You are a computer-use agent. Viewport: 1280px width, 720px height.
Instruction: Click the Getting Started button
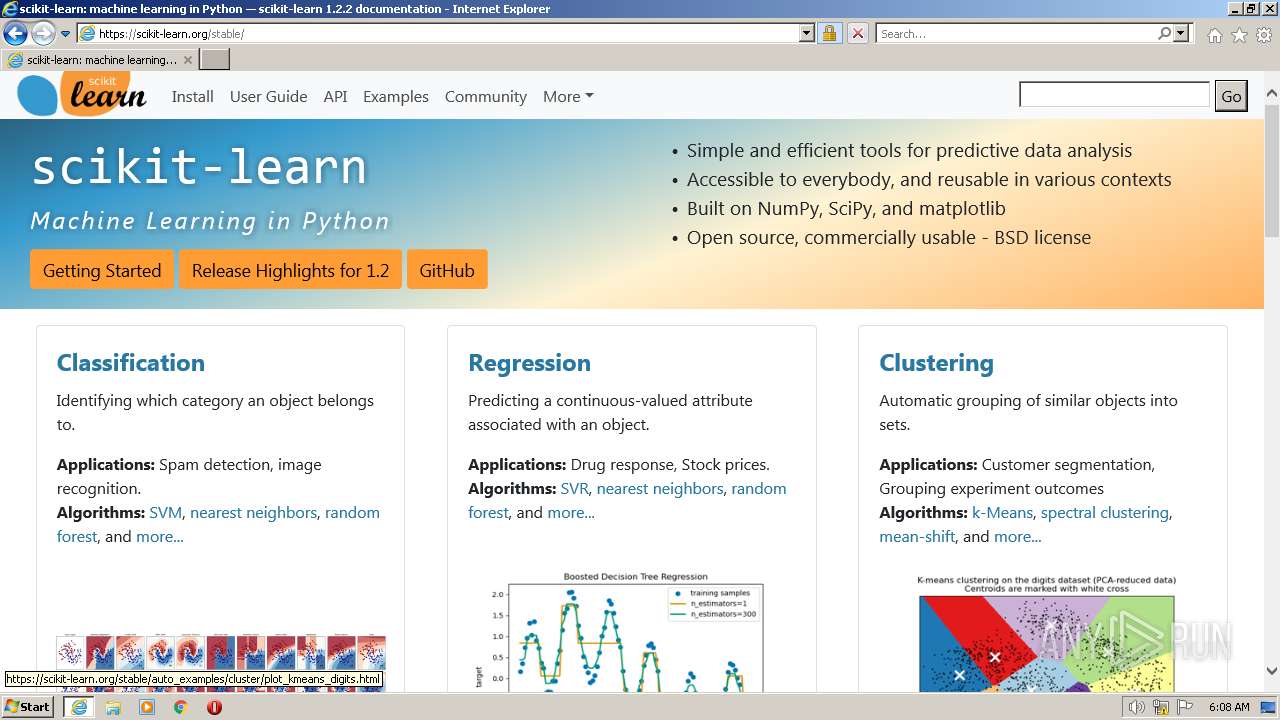click(102, 270)
